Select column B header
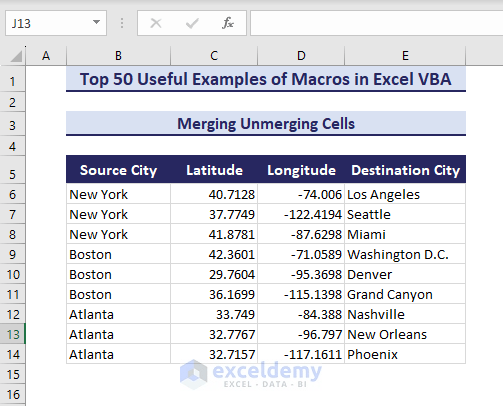This screenshot has height=406, width=503. point(118,56)
